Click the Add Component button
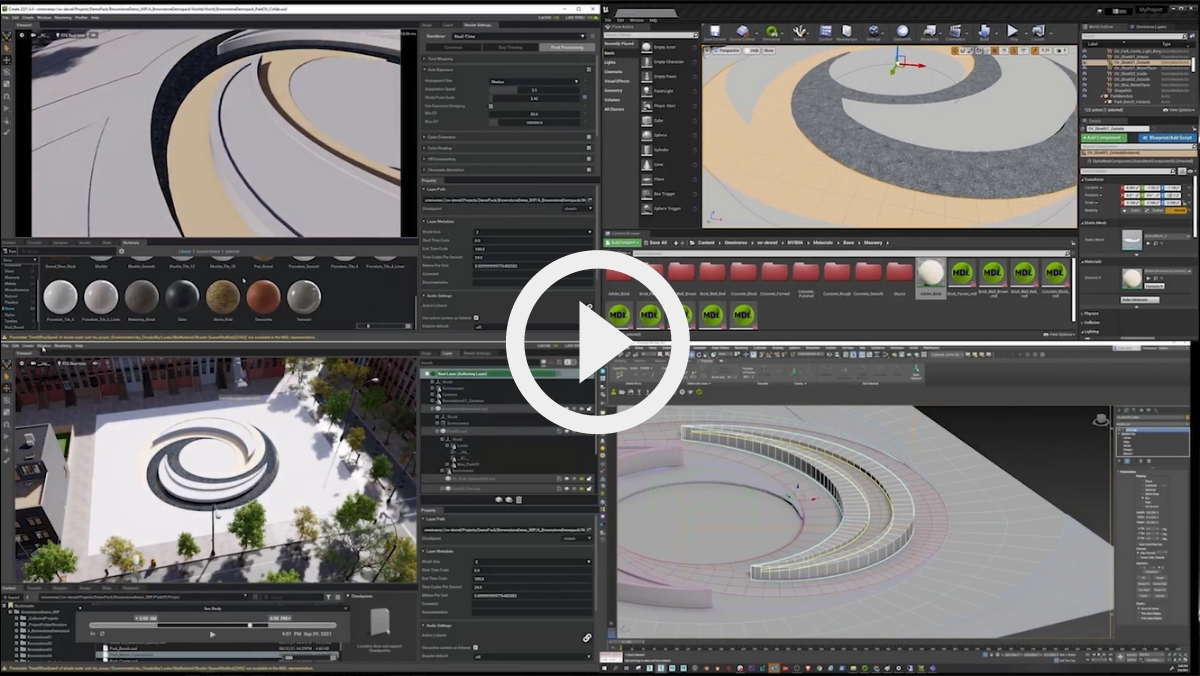The width and height of the screenshot is (1200, 676). pos(1106,137)
